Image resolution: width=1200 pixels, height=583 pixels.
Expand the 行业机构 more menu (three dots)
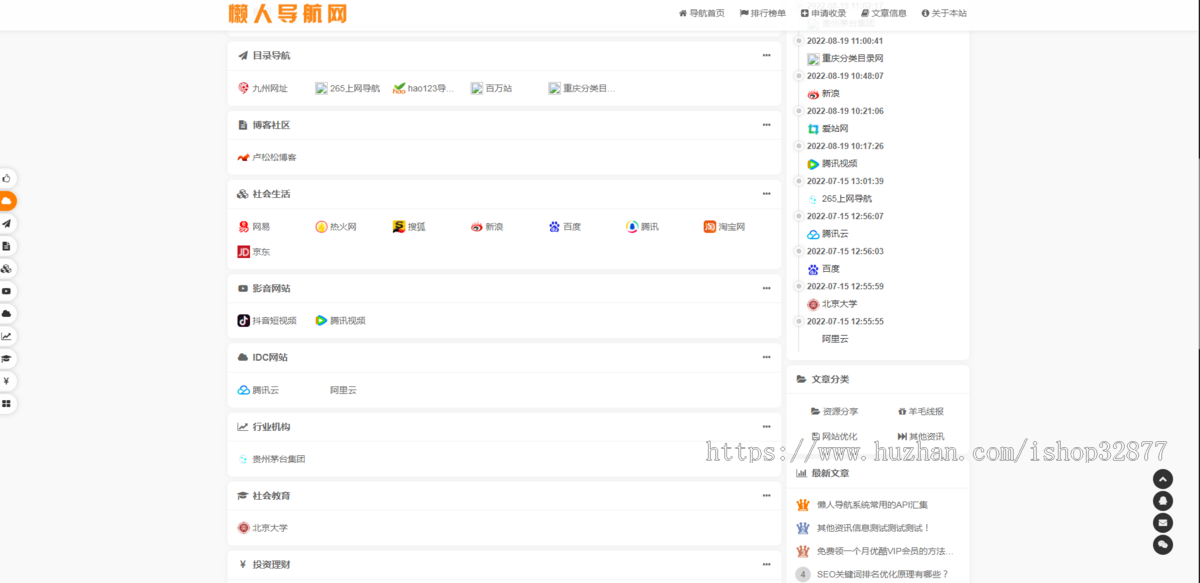pos(766,427)
